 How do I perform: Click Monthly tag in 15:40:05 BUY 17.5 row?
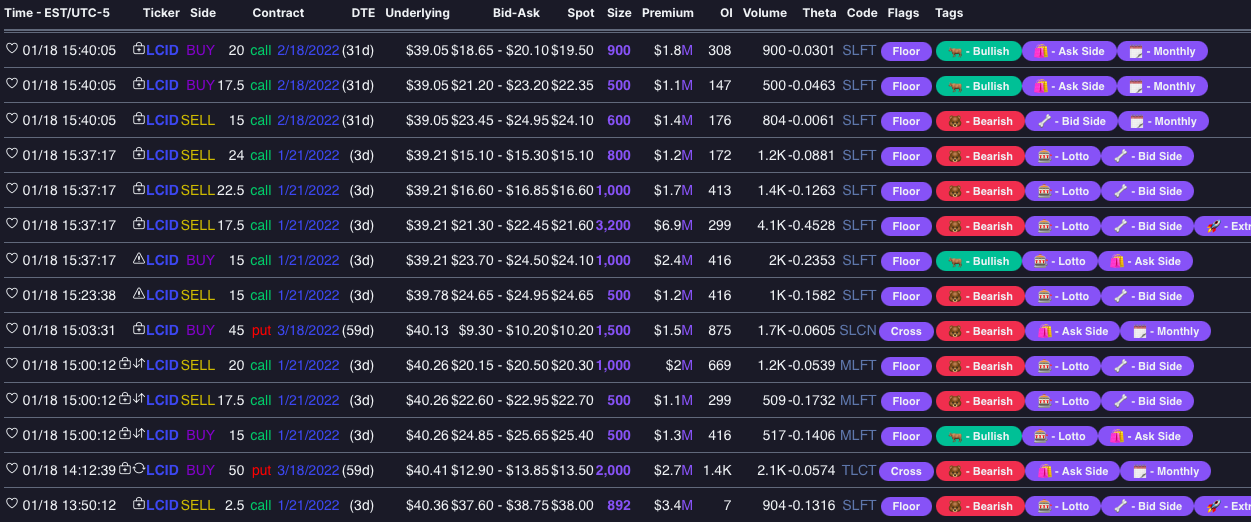tap(1162, 86)
